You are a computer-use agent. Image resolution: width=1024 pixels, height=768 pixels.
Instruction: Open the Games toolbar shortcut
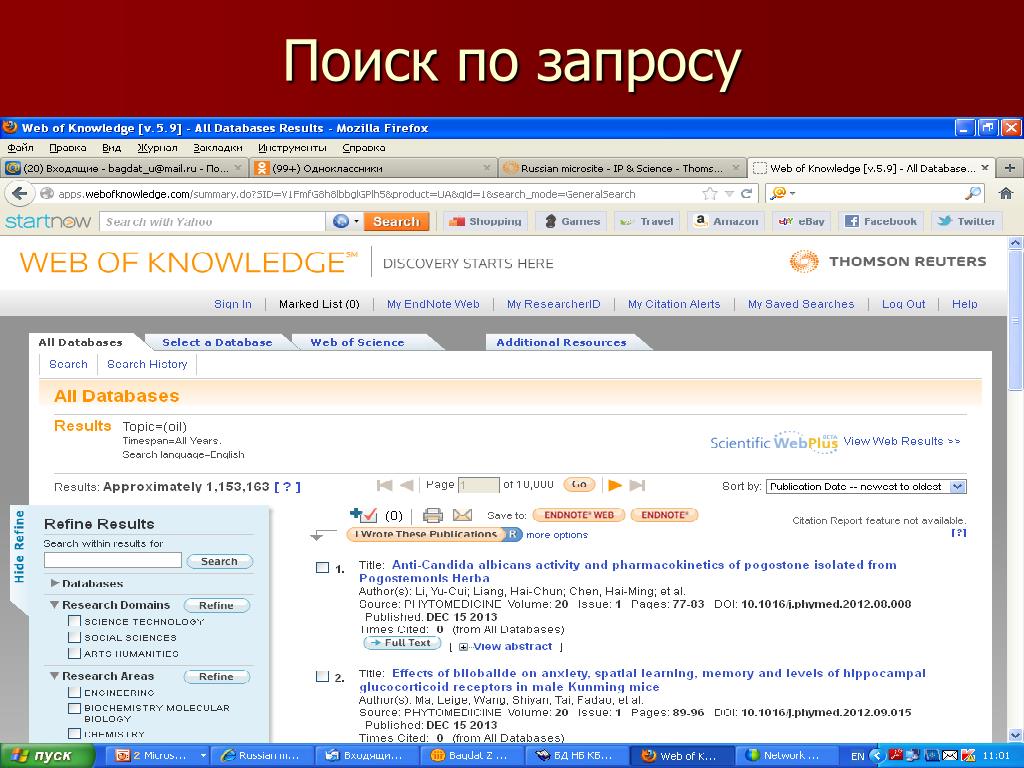[x=572, y=221]
